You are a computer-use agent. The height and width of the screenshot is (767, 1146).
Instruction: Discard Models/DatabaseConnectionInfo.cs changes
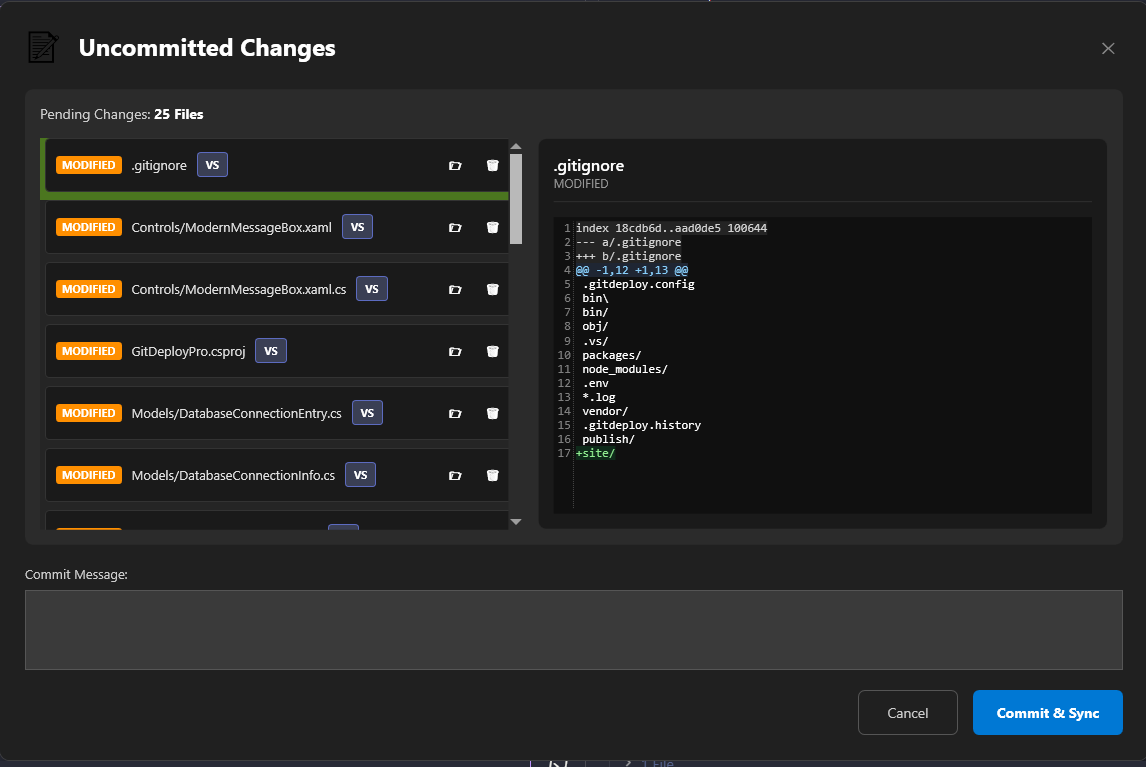(493, 475)
